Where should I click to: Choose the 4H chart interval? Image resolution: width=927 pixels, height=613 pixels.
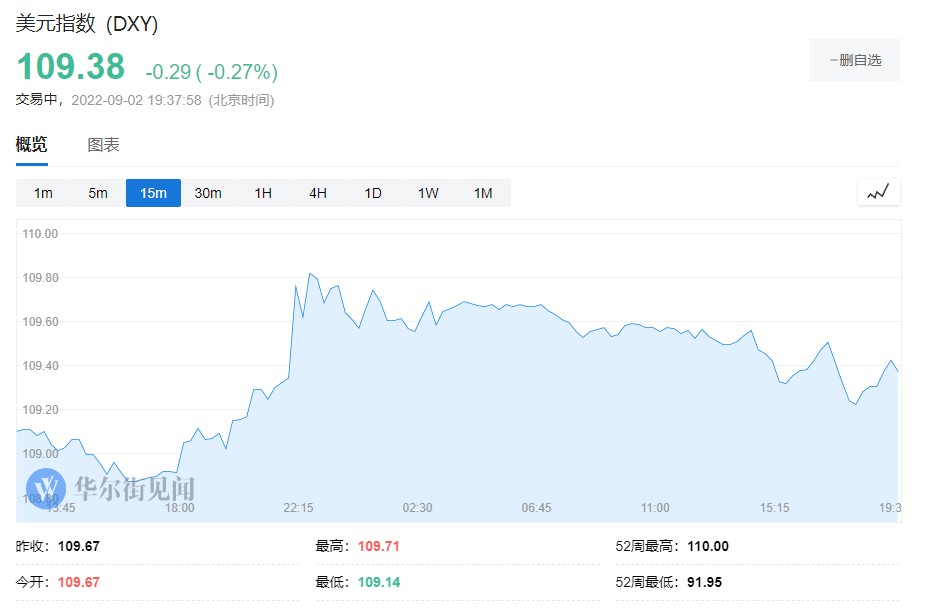coord(318,193)
